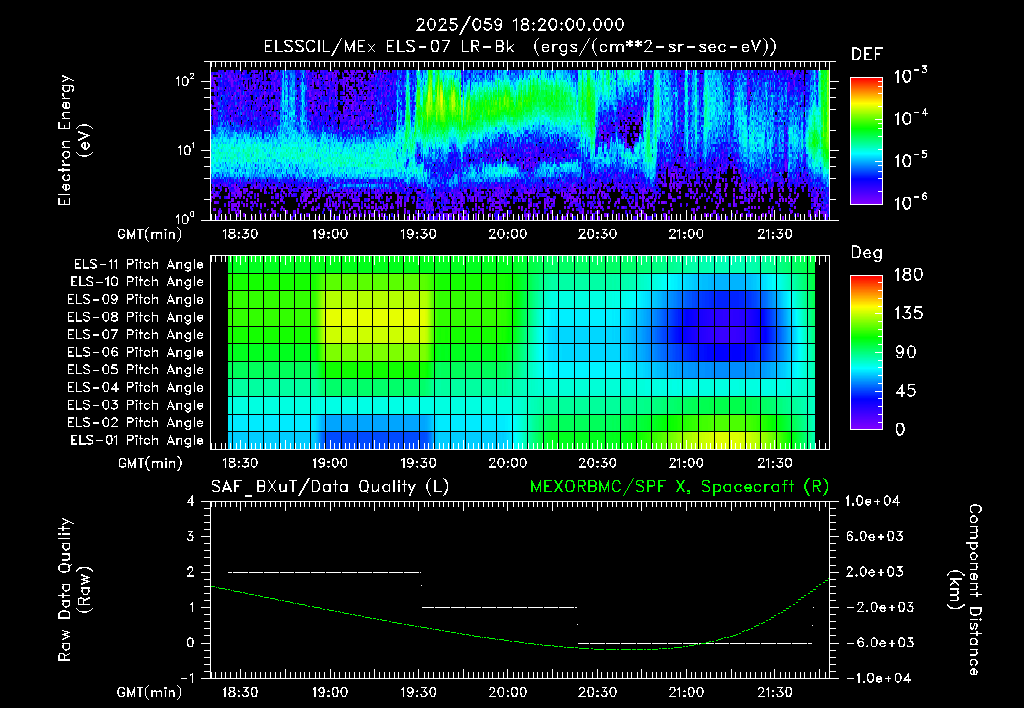Click the GMT(min) label under the data quality panel
Viewport: 1024px width, 708px height.
150,692
